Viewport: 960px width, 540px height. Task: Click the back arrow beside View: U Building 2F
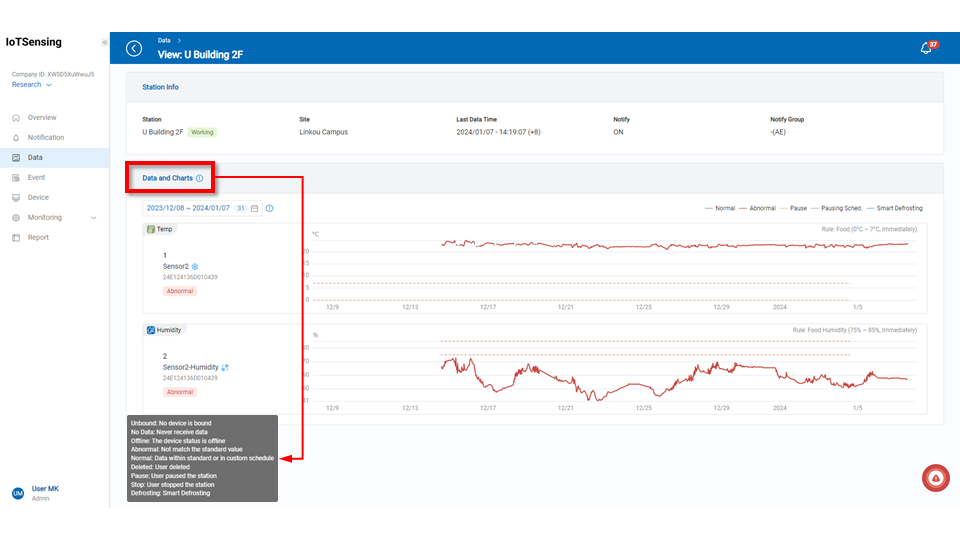(134, 48)
